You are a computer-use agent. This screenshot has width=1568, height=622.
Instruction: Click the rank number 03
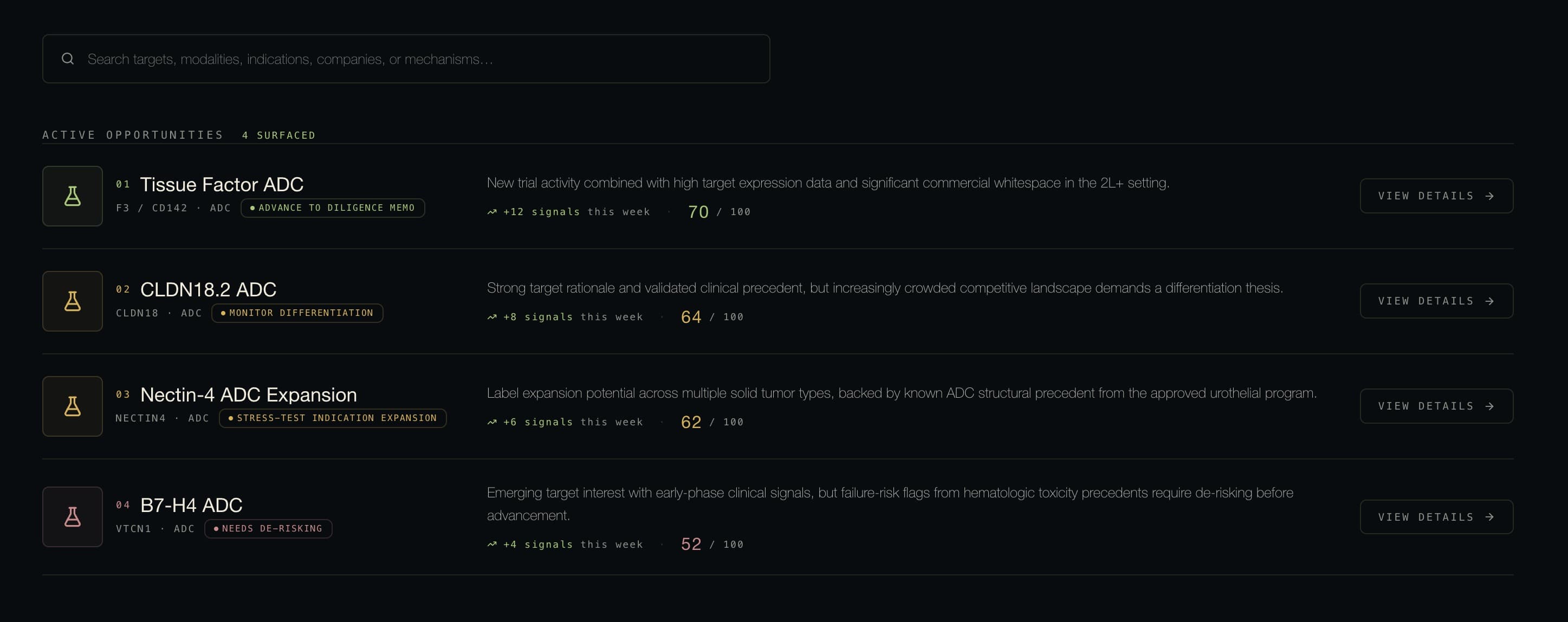tap(123, 394)
